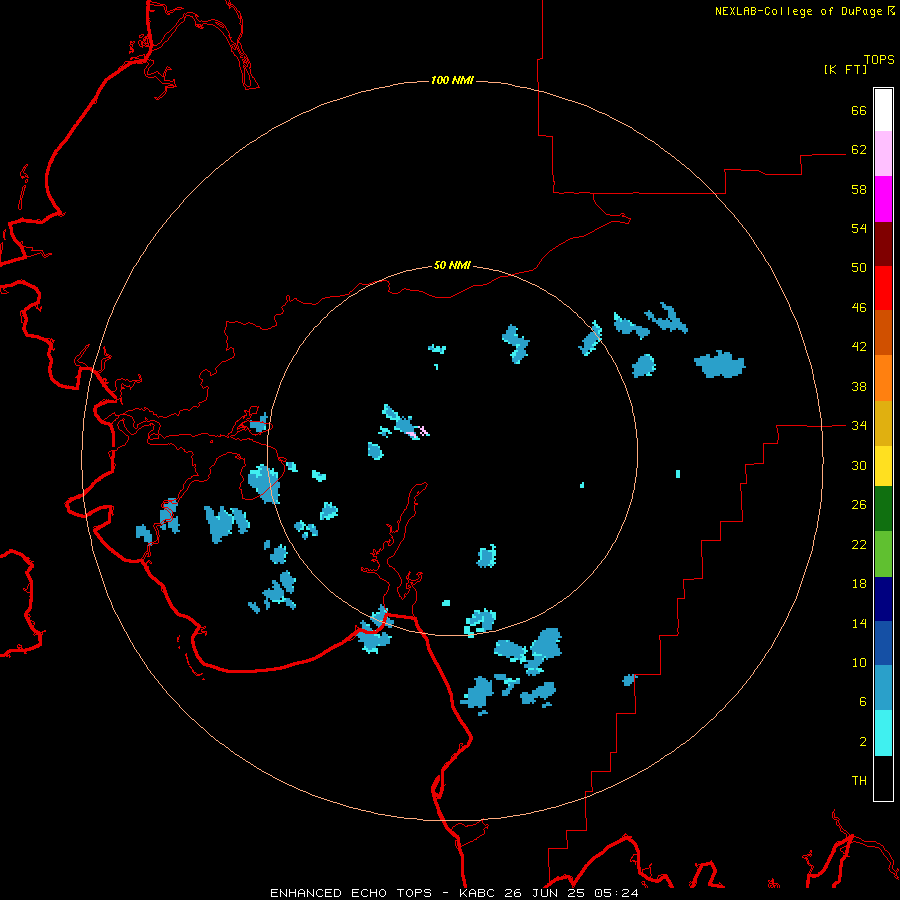Click the legend value "22"
Viewport: 900px width, 900px height.
tap(859, 544)
